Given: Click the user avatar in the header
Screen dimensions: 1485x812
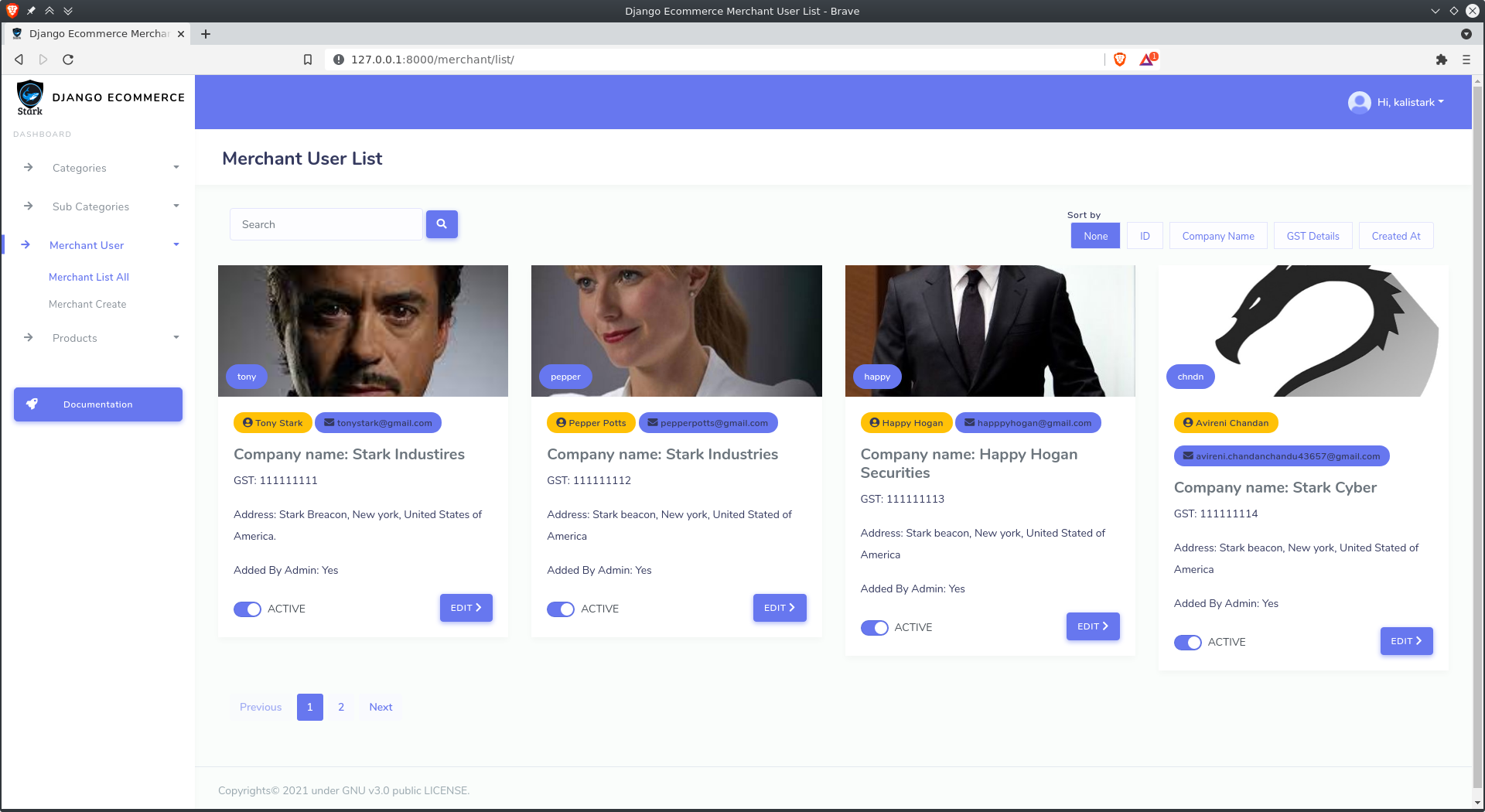Looking at the screenshot, I should 1359,102.
